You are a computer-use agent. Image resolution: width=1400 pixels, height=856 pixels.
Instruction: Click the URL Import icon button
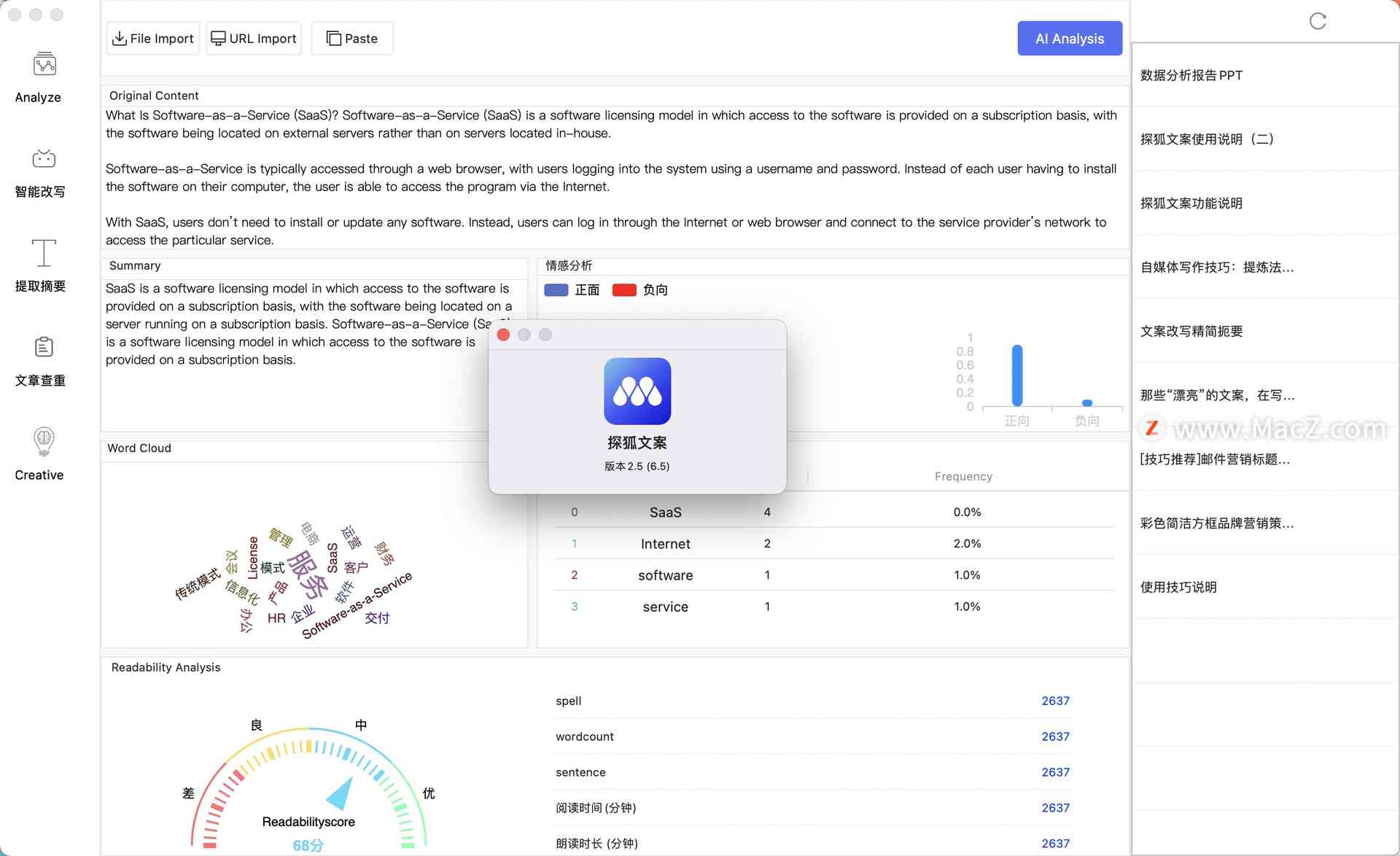pyautogui.click(x=218, y=38)
